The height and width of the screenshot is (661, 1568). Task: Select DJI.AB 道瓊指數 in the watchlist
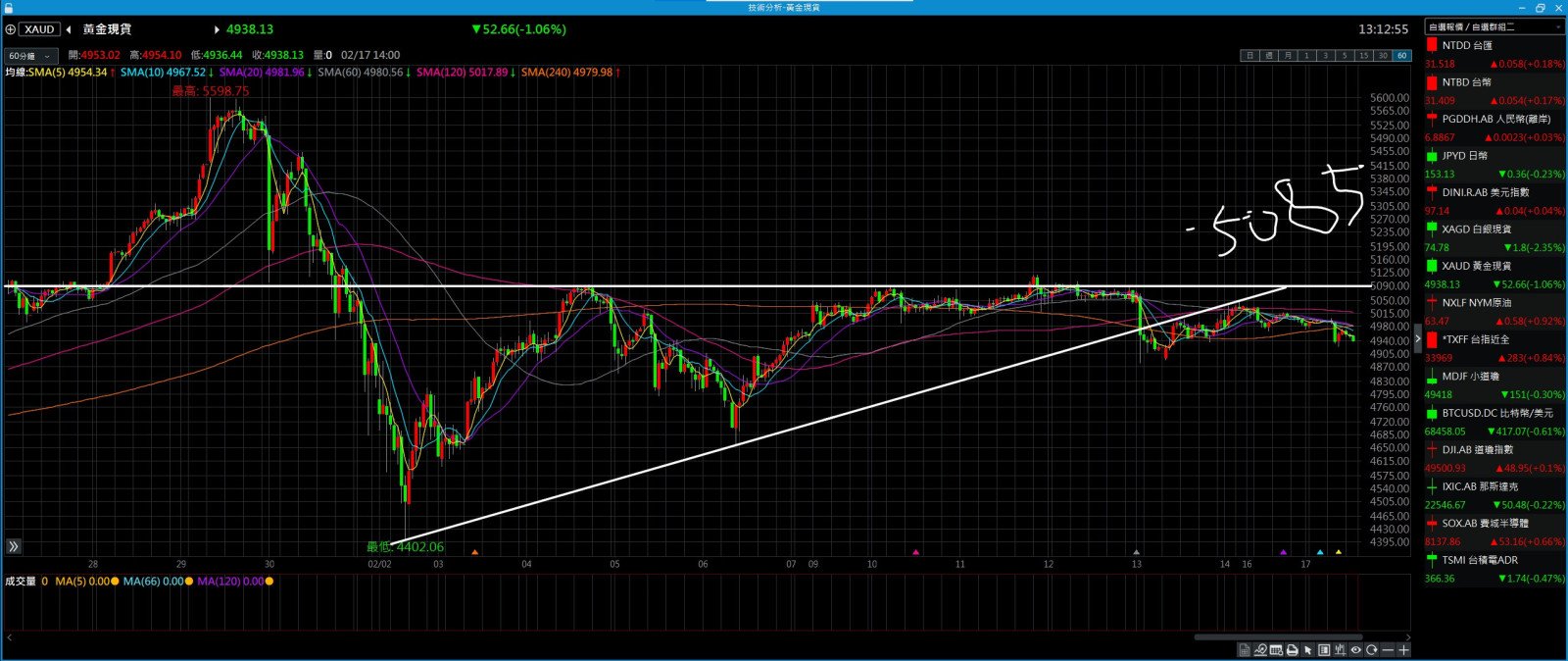[1494, 459]
